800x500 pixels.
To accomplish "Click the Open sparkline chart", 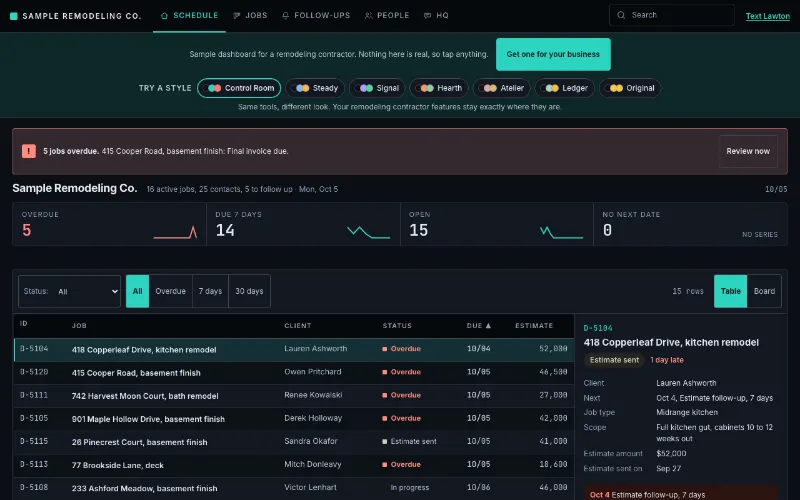I will (x=562, y=232).
